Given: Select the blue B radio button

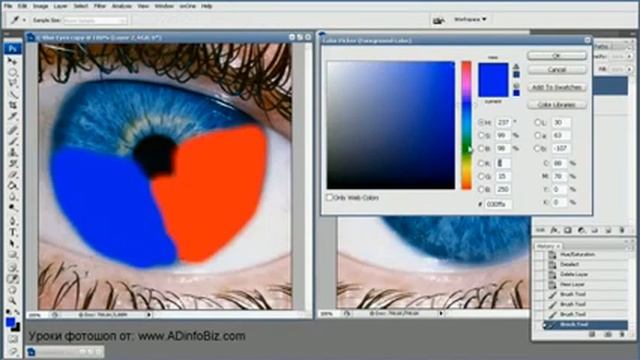Looking at the screenshot, I should coord(481,189).
